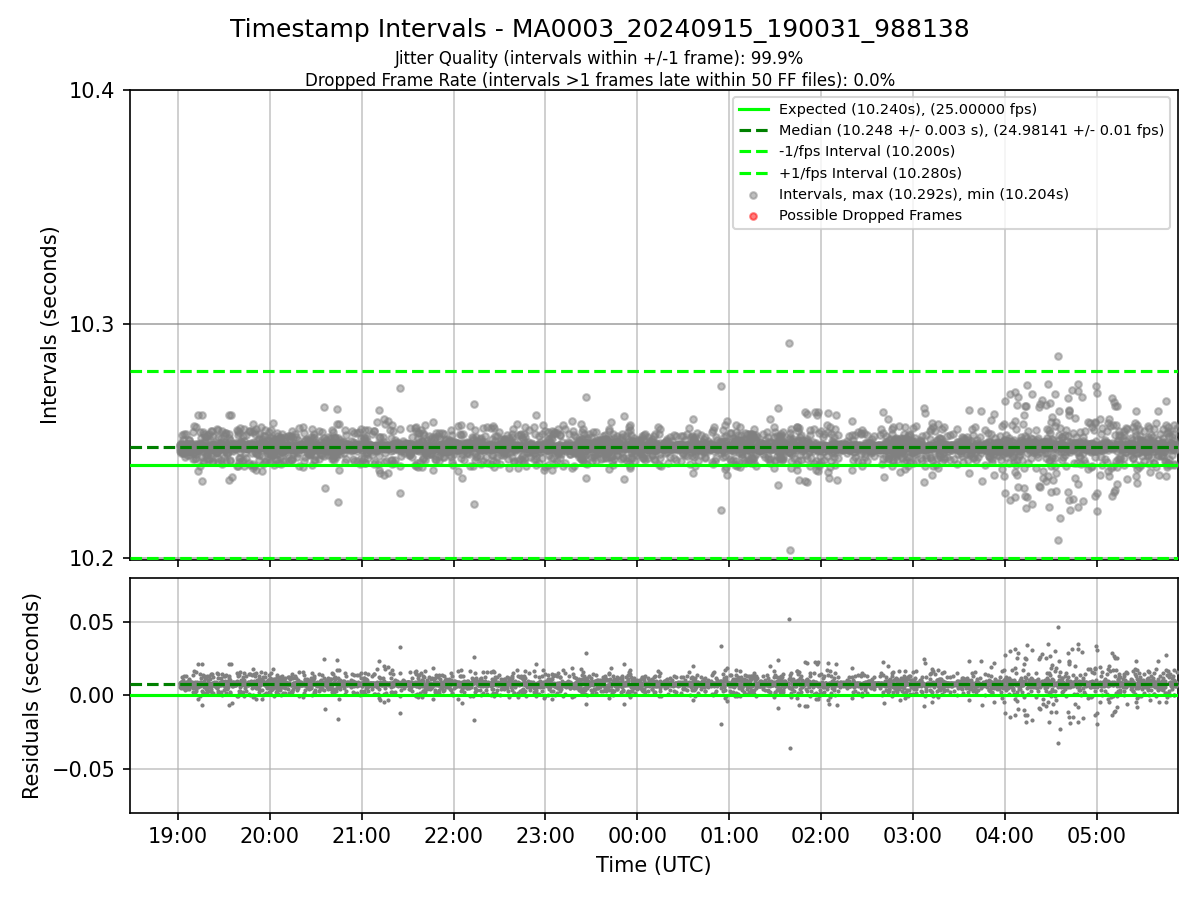Click the grey dot marker in the legend
Screen dimensions: 1200x900
[x=754, y=195]
